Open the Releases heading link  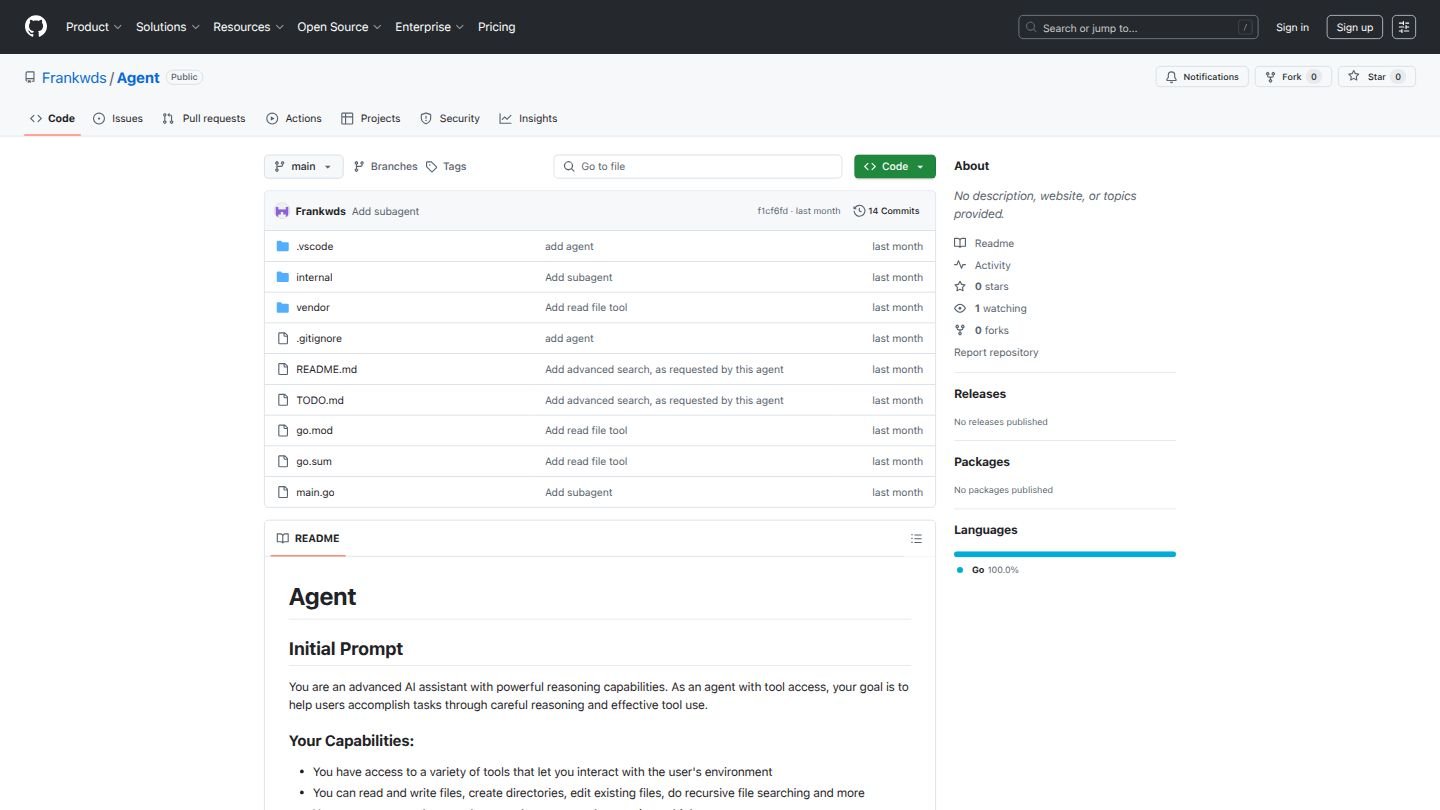coord(980,394)
